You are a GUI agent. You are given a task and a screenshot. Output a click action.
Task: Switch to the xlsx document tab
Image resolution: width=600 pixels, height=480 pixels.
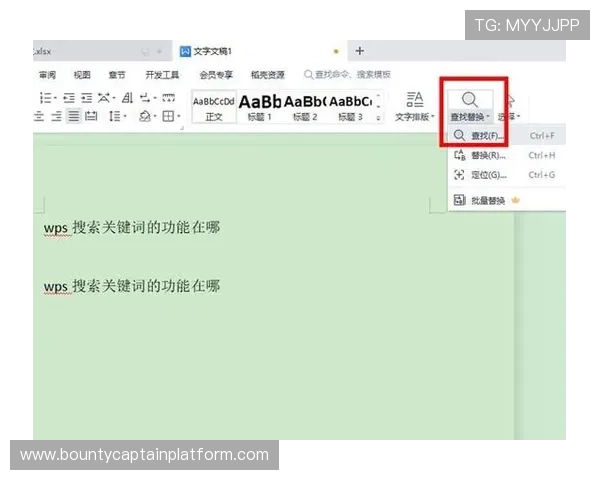point(102,51)
